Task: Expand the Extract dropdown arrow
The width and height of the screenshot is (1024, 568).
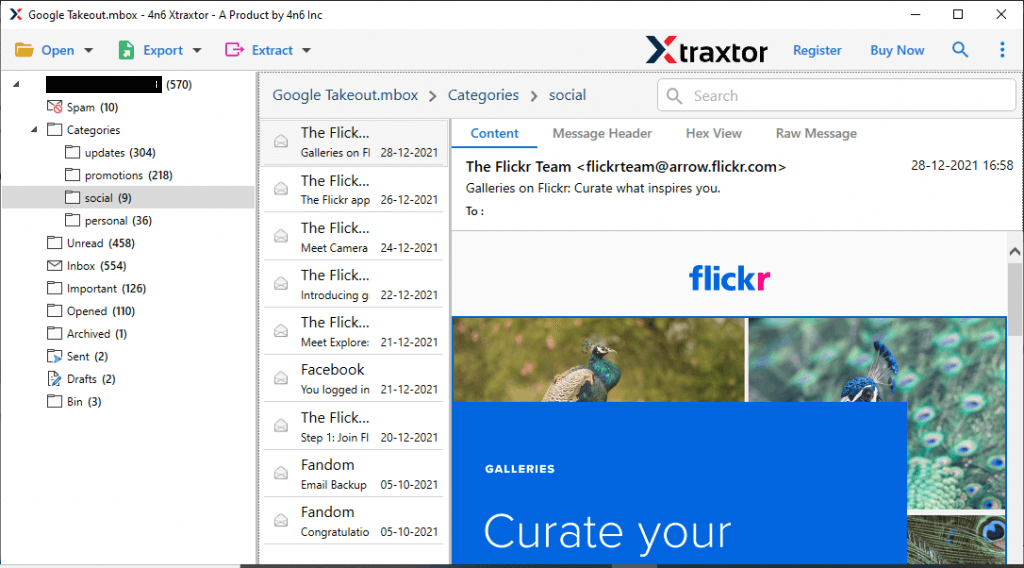Action: coord(306,50)
